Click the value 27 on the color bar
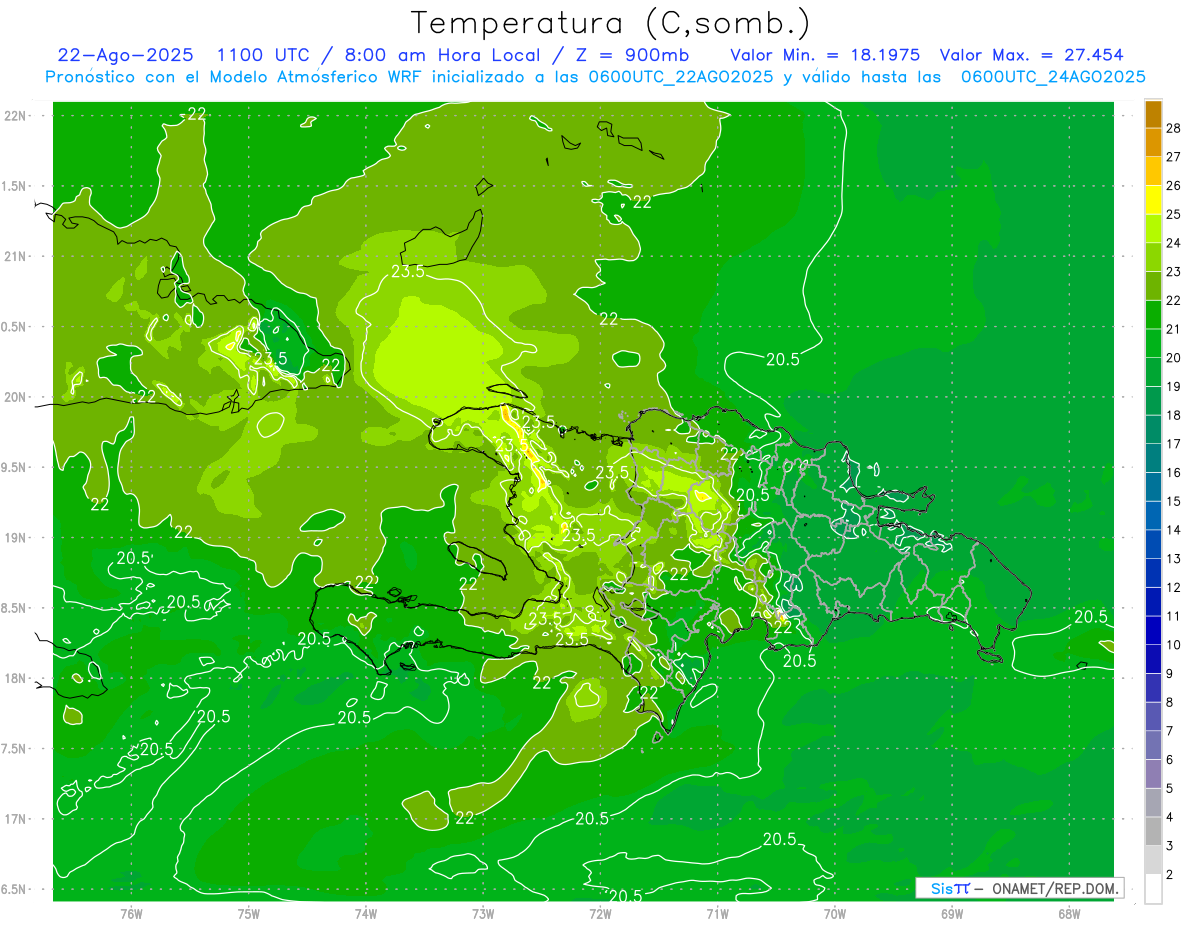 (1174, 157)
